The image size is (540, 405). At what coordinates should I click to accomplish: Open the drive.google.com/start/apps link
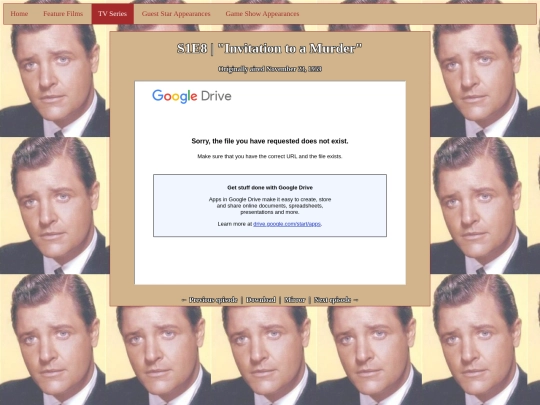pos(287,224)
